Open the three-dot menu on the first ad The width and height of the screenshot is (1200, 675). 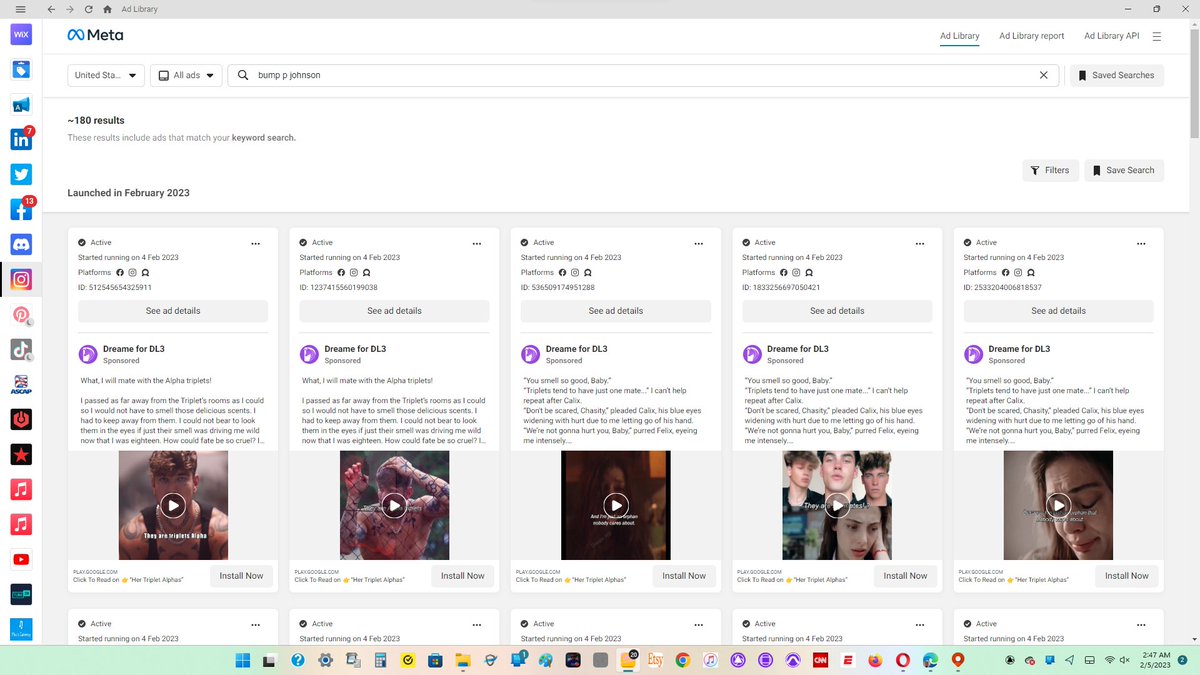(255, 243)
